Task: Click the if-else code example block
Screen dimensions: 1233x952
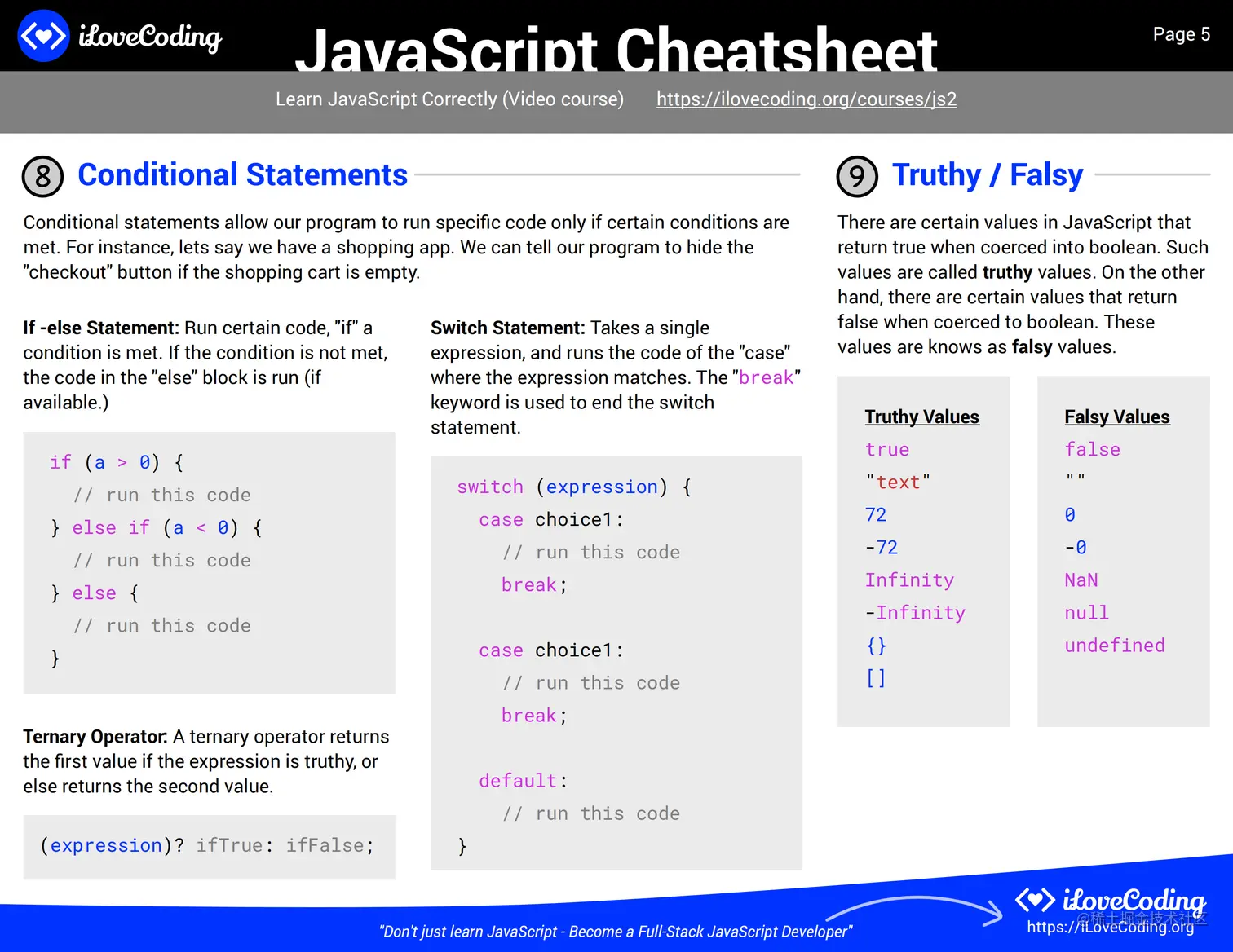Action: click(209, 562)
